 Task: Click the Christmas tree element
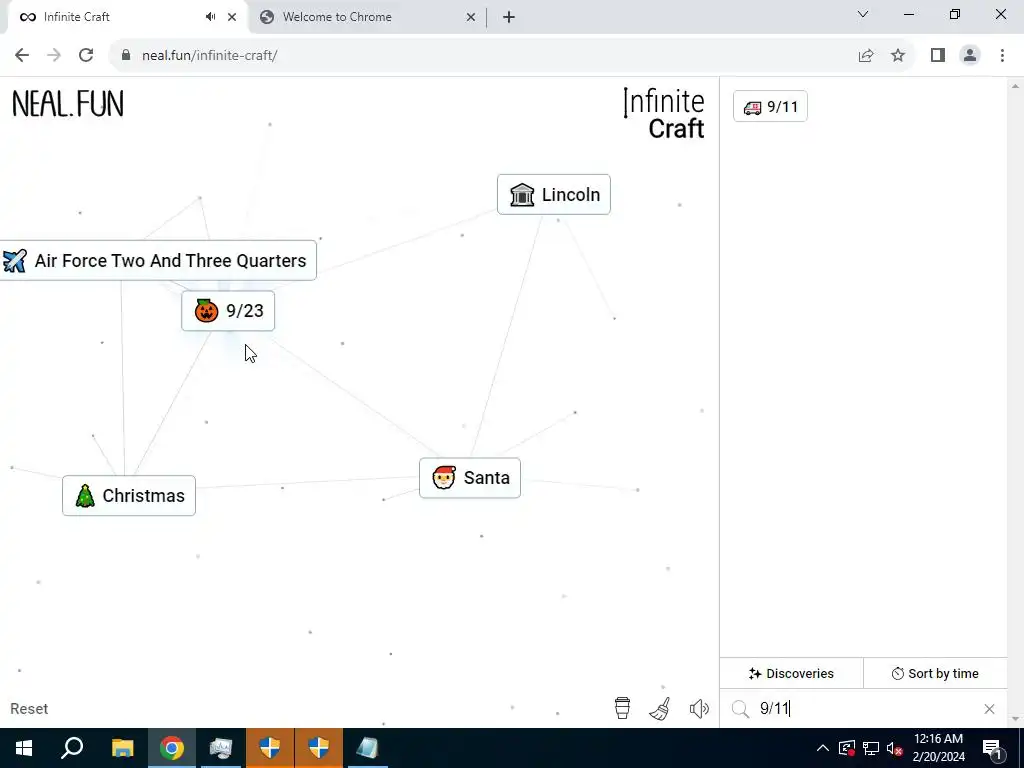129,496
